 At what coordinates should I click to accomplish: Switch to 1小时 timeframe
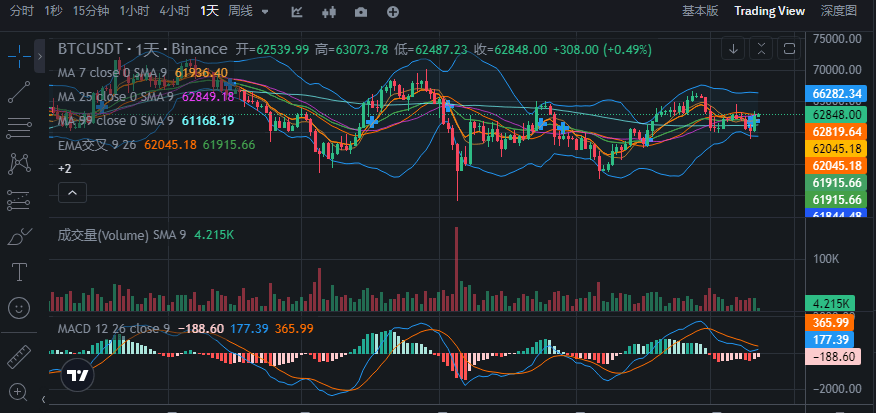click(x=134, y=11)
